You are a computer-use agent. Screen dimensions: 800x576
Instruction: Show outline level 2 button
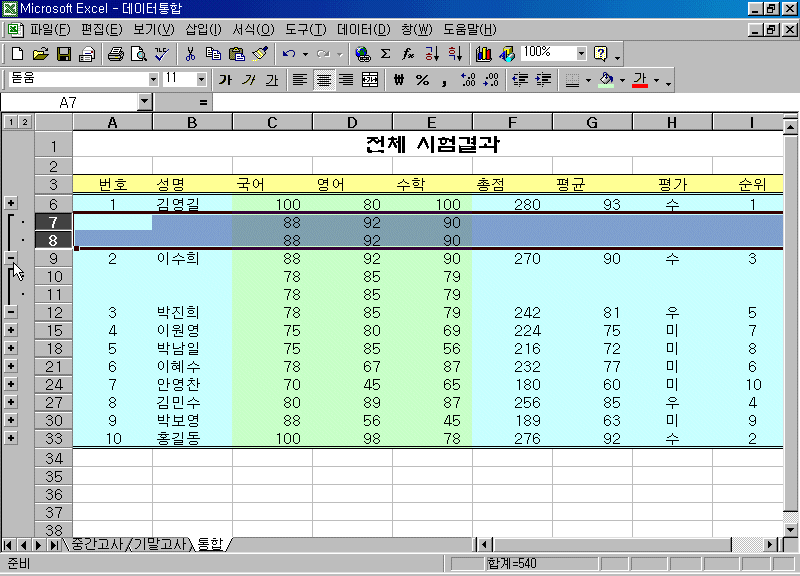[x=24, y=121]
